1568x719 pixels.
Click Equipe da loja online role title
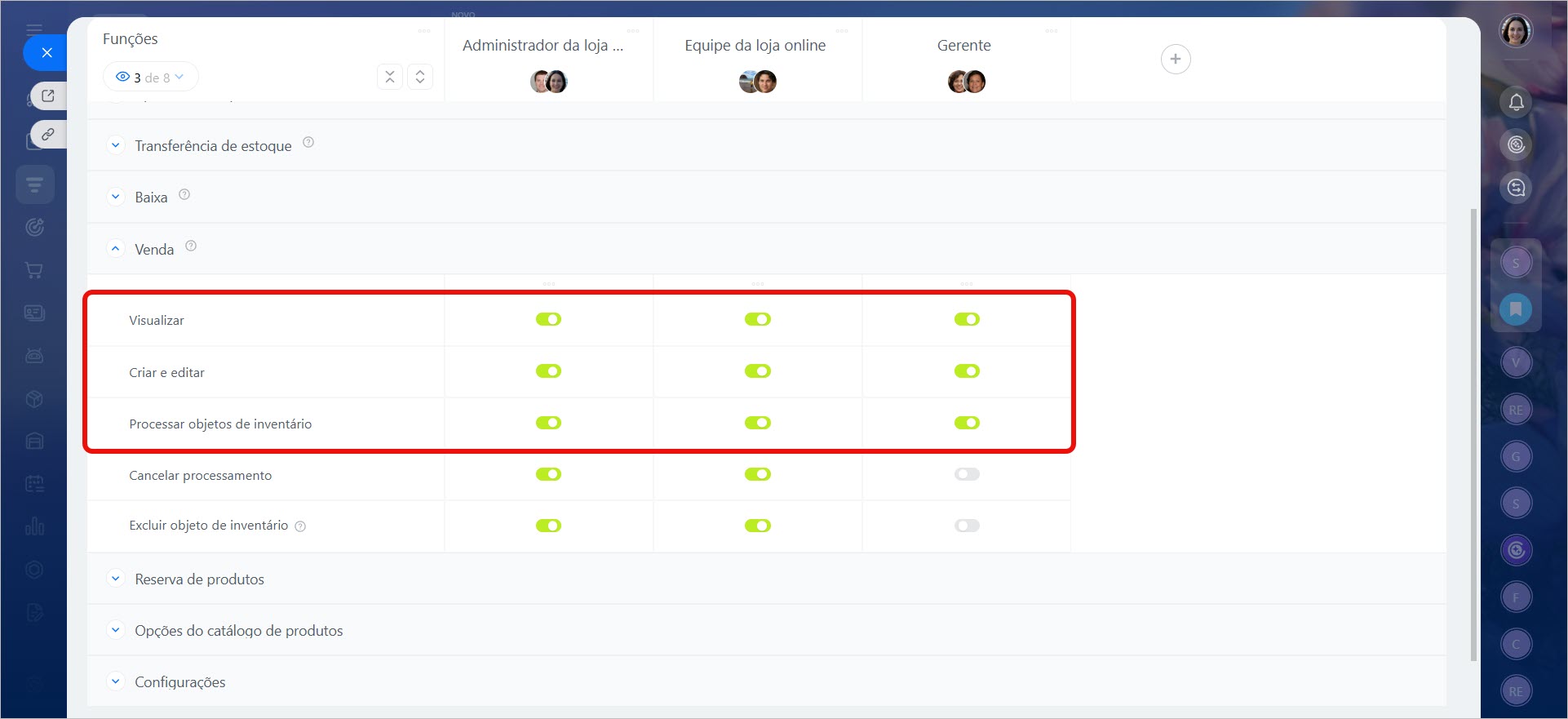click(x=755, y=46)
